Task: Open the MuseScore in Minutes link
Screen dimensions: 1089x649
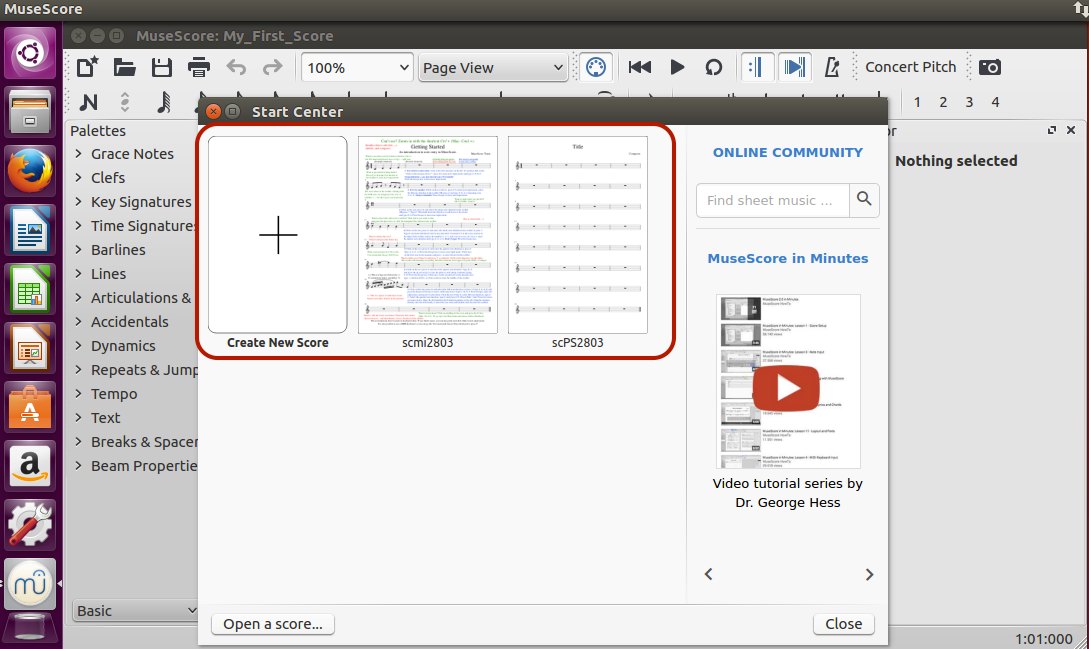Action: point(788,258)
